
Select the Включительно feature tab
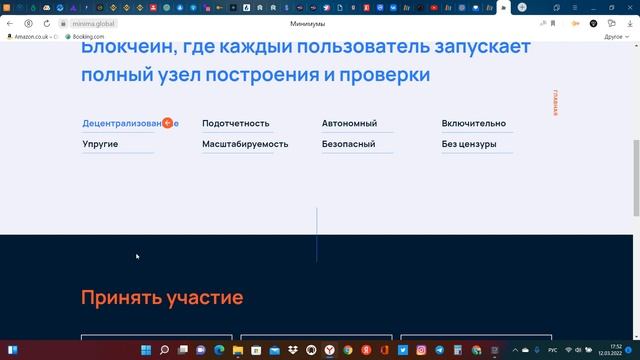tap(473, 123)
